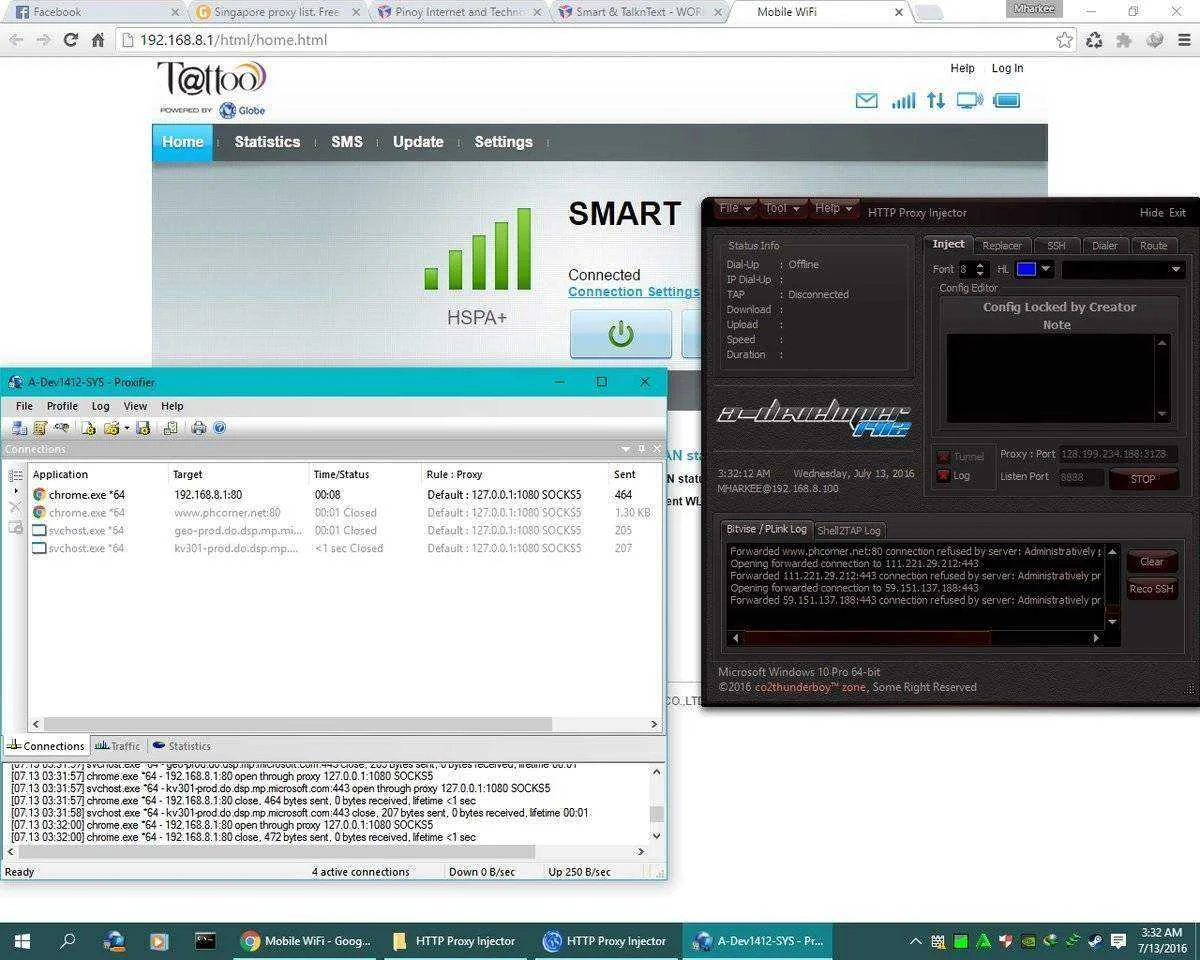
Task: Open the Proxy Servers toolbar icon in Proxifier
Action: [20, 428]
